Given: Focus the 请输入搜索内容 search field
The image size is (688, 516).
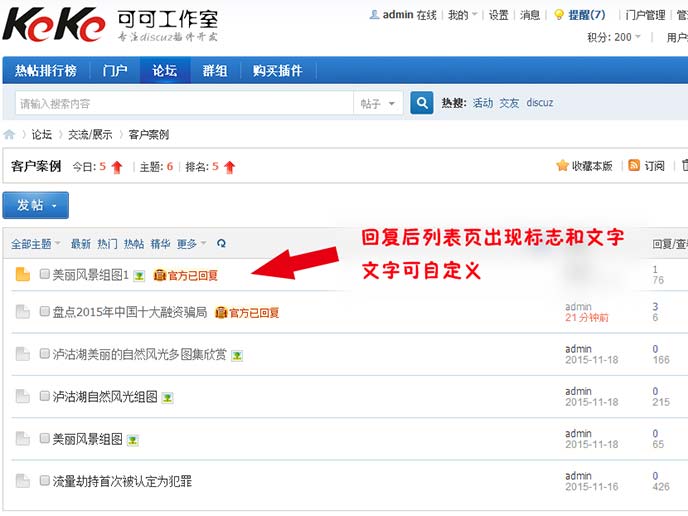Looking at the screenshot, I should click(184, 104).
